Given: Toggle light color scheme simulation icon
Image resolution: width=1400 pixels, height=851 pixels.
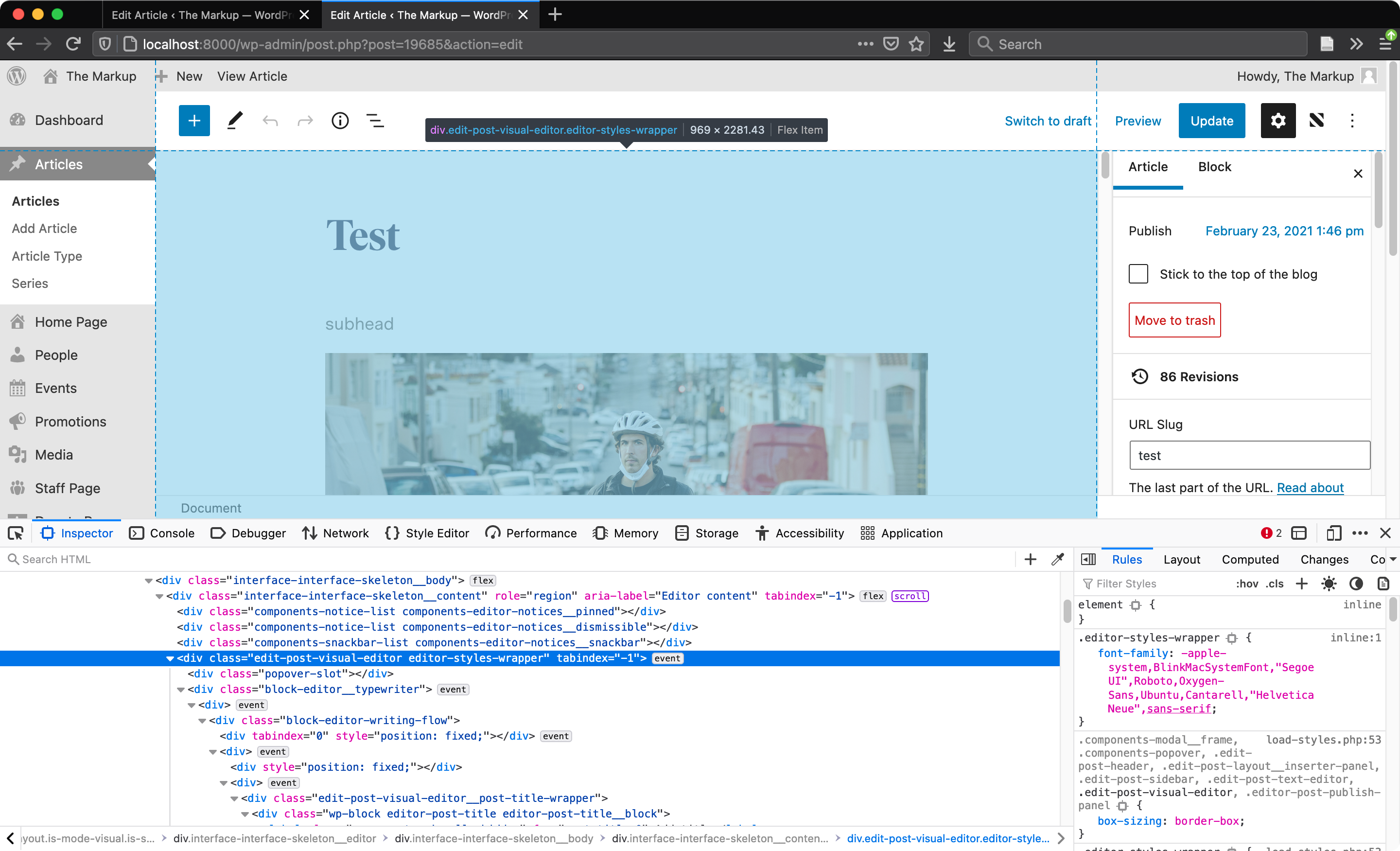Looking at the screenshot, I should click(1329, 584).
